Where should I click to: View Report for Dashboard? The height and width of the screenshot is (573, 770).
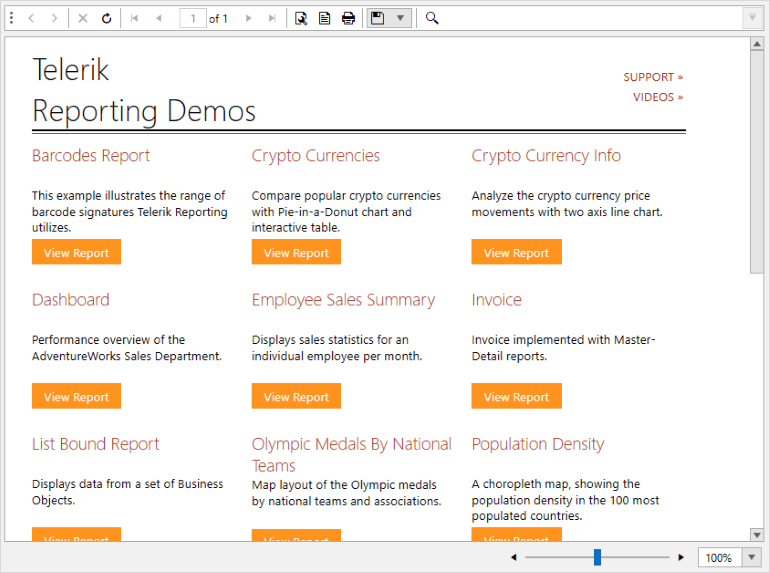coord(76,396)
